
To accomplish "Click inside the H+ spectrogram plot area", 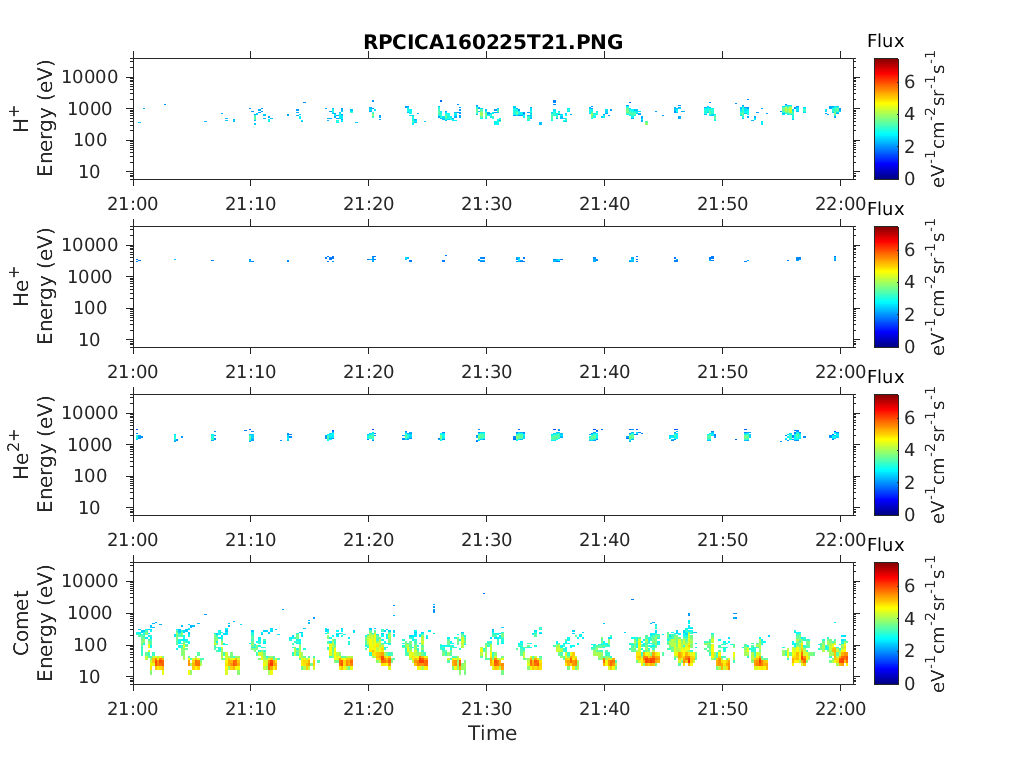I will 494,119.
